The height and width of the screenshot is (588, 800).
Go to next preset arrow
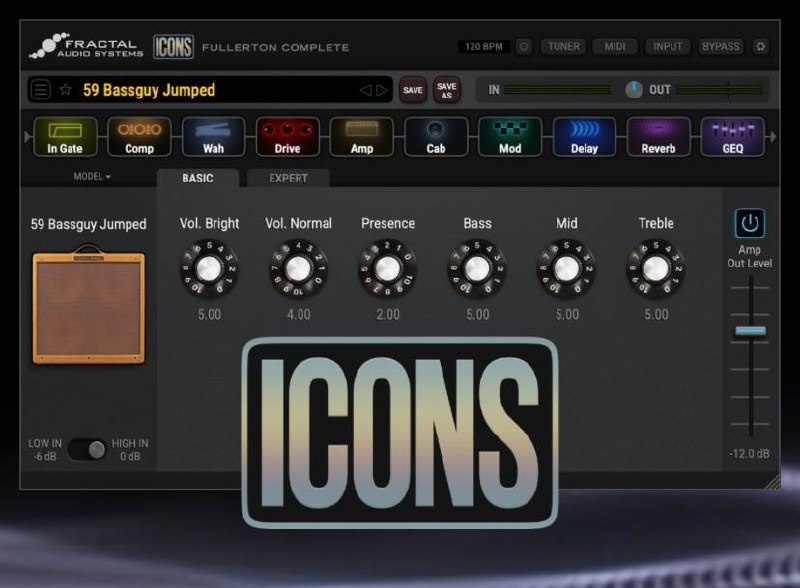click(x=381, y=90)
